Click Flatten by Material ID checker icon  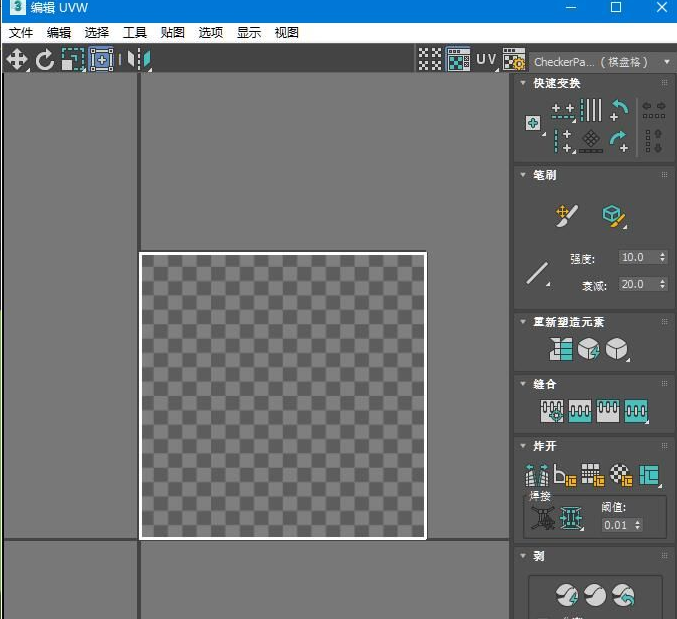(x=621, y=475)
